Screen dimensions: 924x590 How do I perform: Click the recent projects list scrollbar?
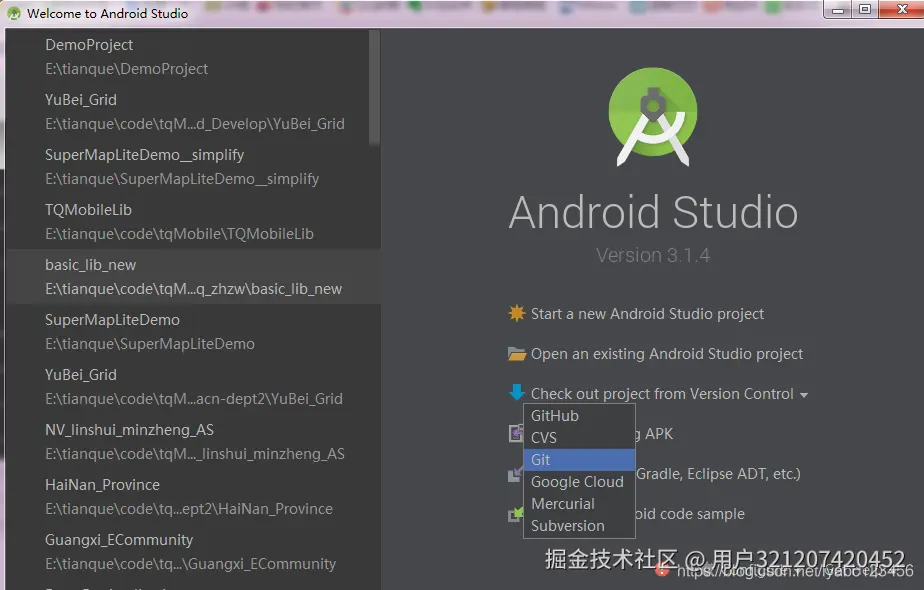(x=375, y=87)
